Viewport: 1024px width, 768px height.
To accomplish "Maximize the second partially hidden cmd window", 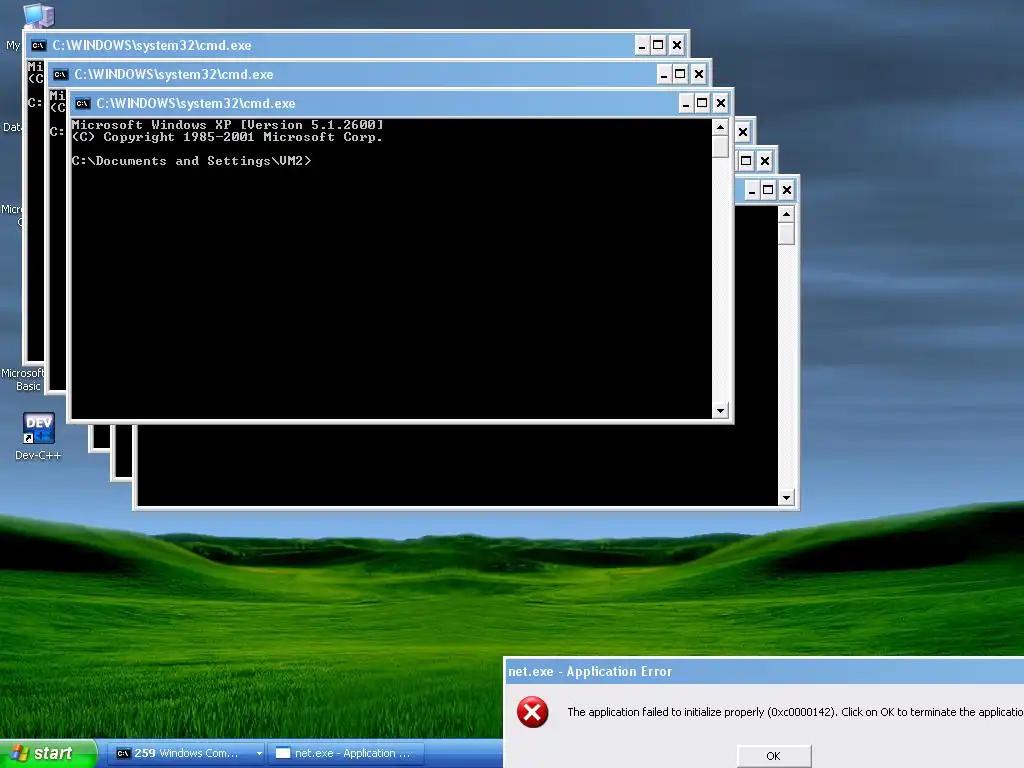I will click(746, 161).
